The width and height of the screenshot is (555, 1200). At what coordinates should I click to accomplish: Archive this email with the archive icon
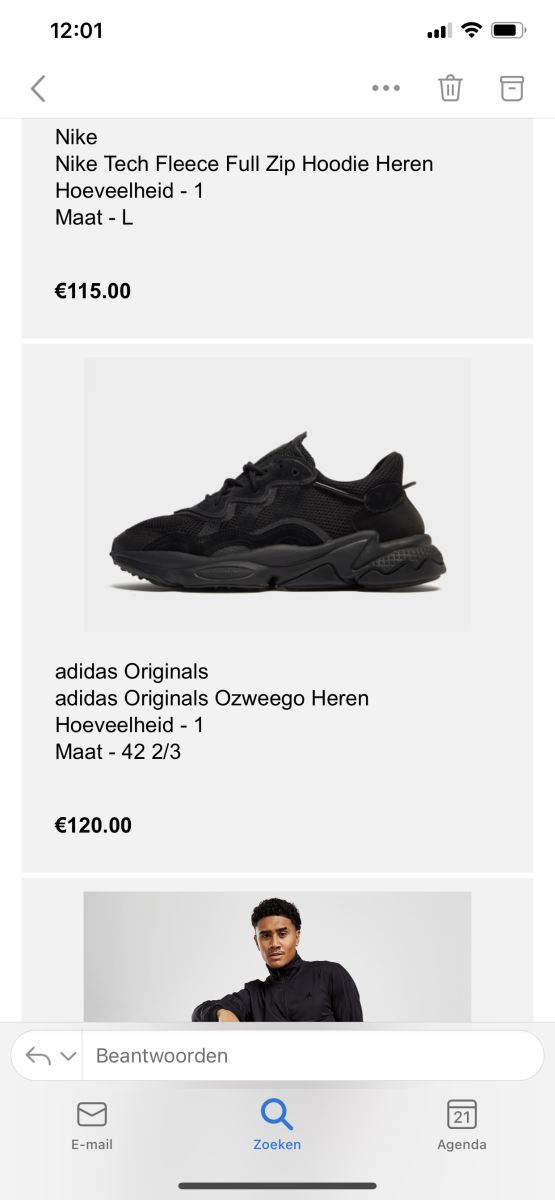click(512, 88)
